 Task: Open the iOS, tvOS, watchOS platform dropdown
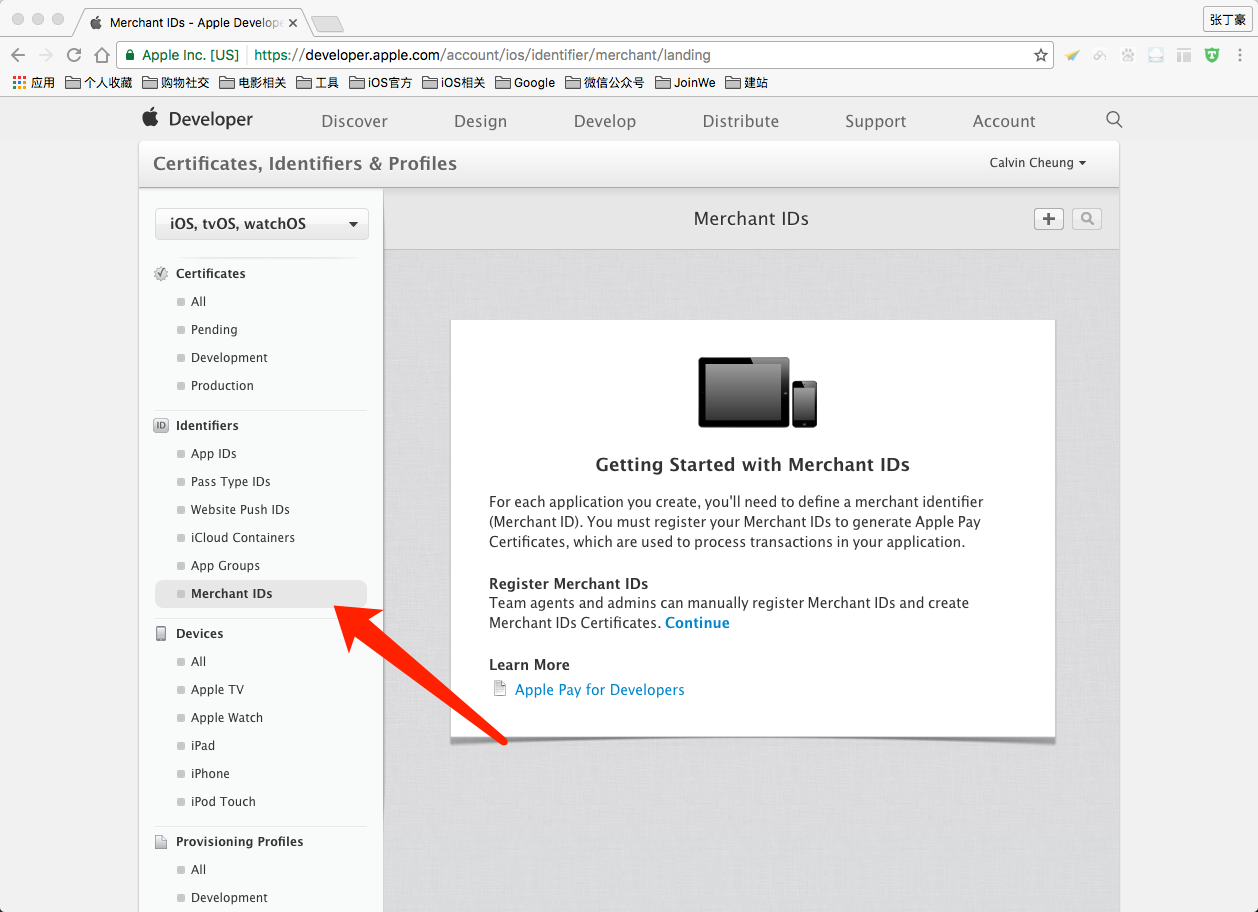[x=262, y=224]
